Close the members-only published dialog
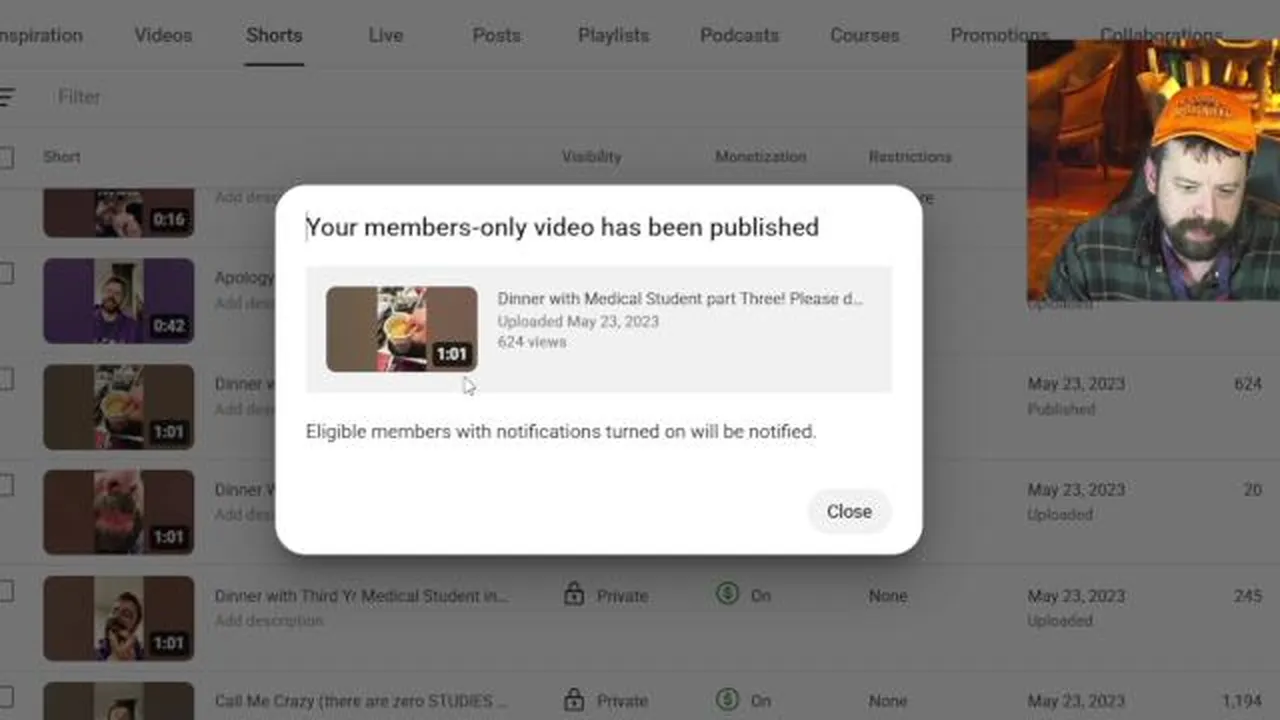This screenshot has height=720, width=1280. (849, 511)
